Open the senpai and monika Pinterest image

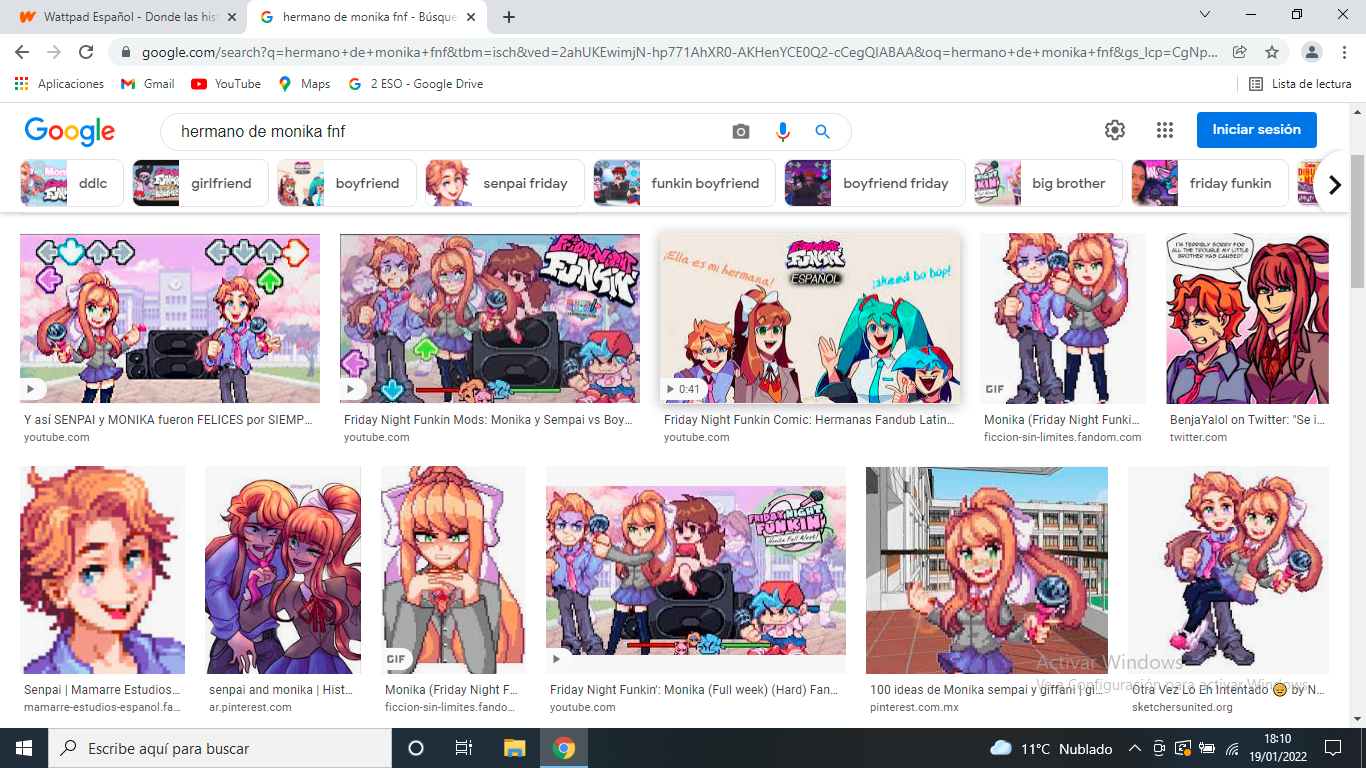(283, 570)
